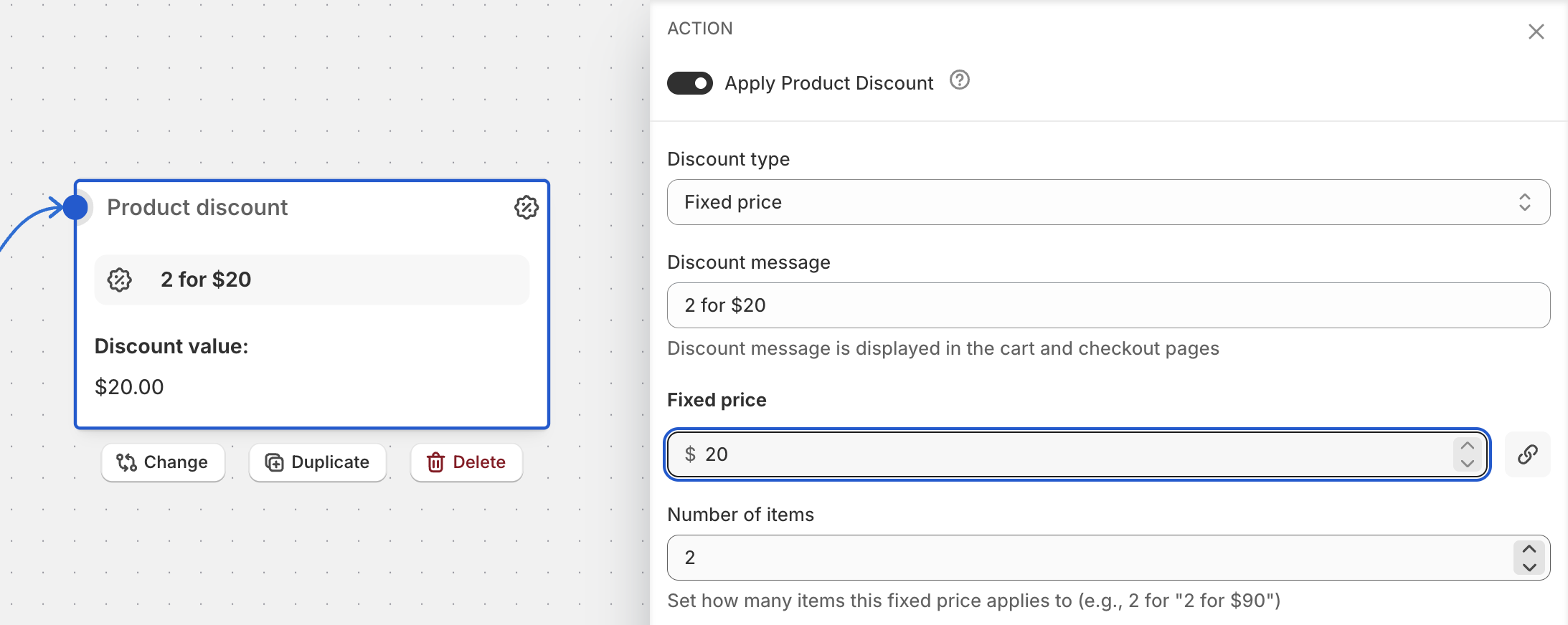The image size is (1568, 625).
Task: Click into the Discount message field
Action: click(x=1107, y=305)
